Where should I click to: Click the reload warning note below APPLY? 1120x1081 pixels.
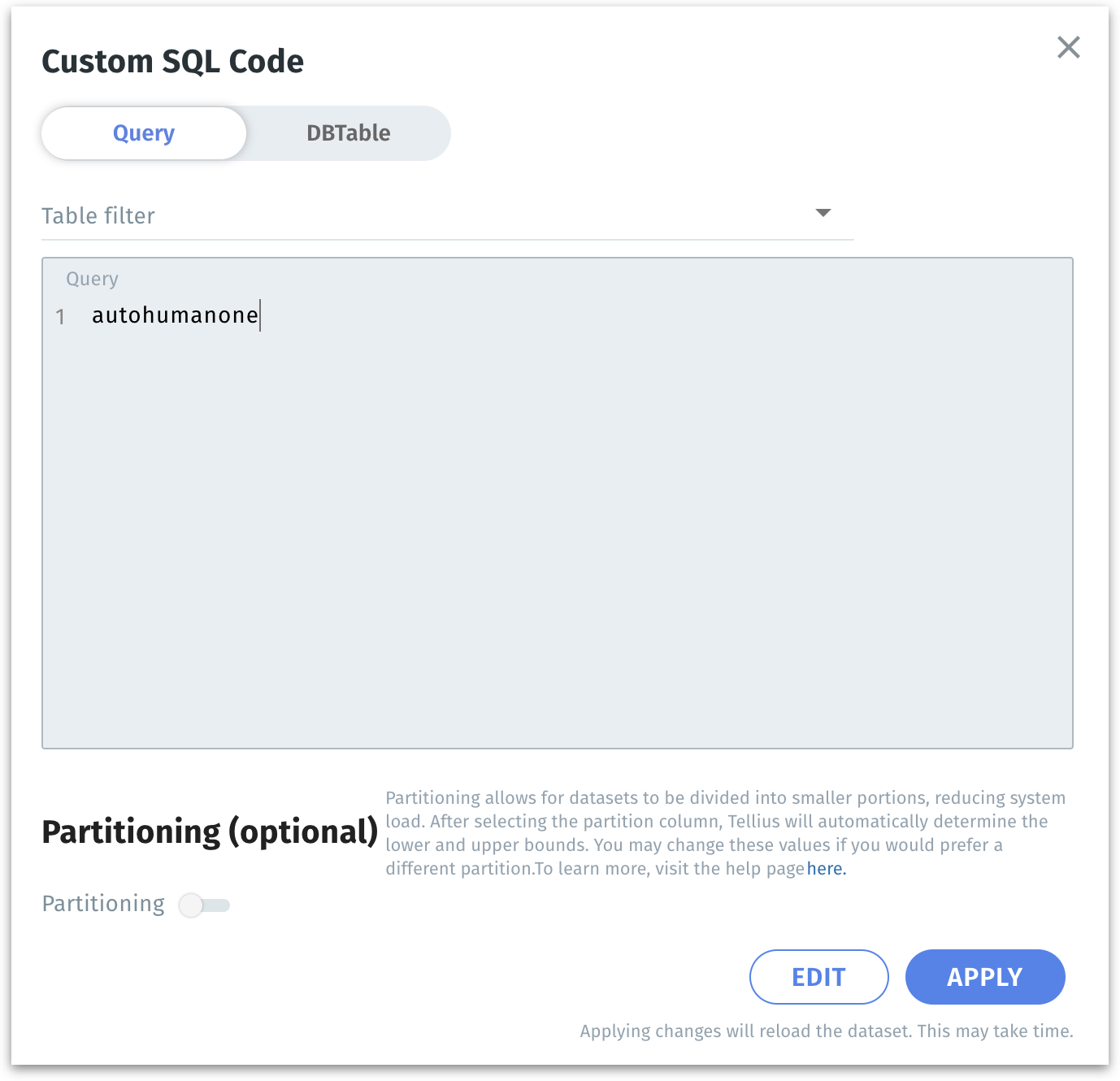(x=826, y=1031)
